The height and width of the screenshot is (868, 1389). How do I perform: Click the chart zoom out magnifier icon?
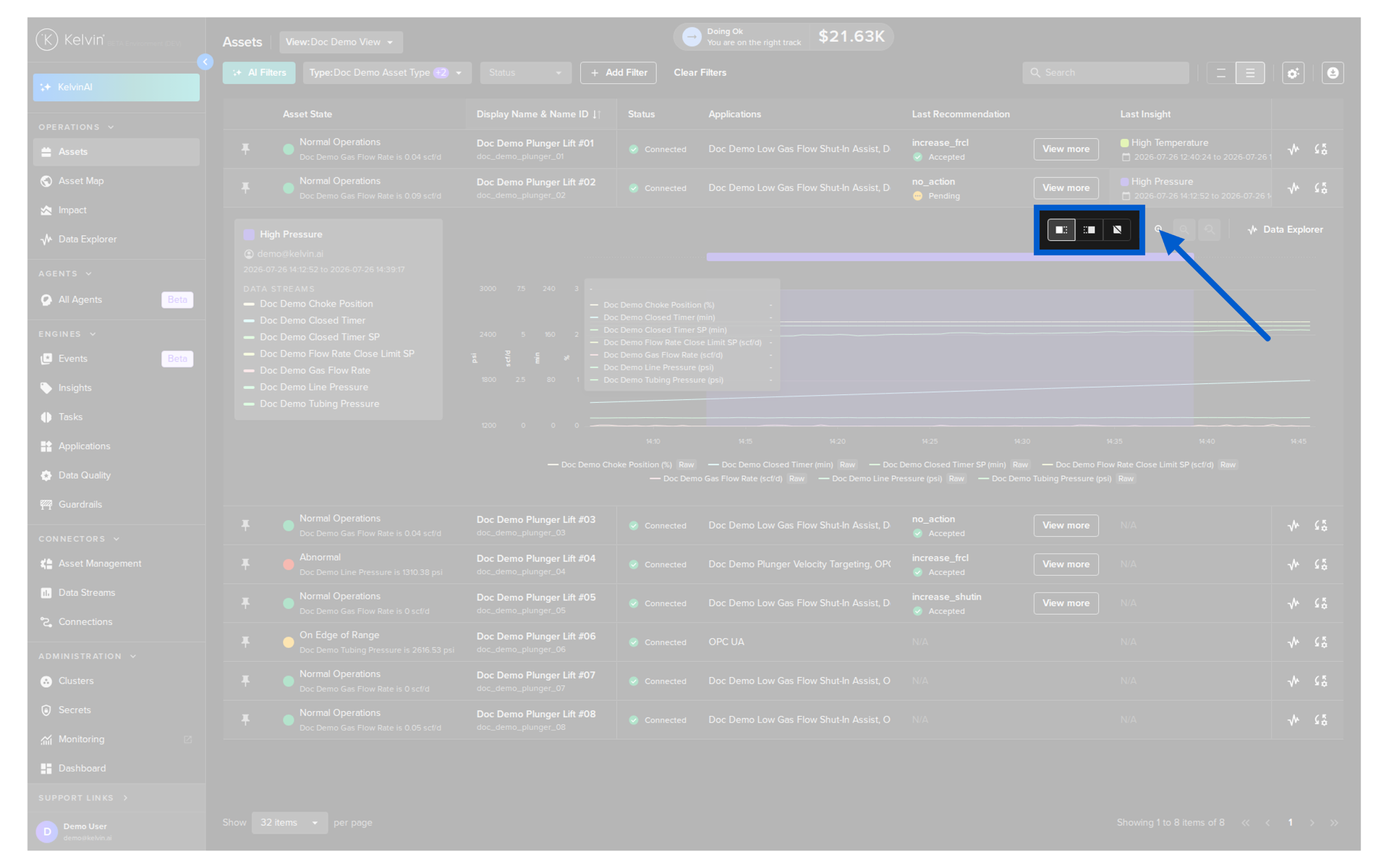pos(1184,230)
